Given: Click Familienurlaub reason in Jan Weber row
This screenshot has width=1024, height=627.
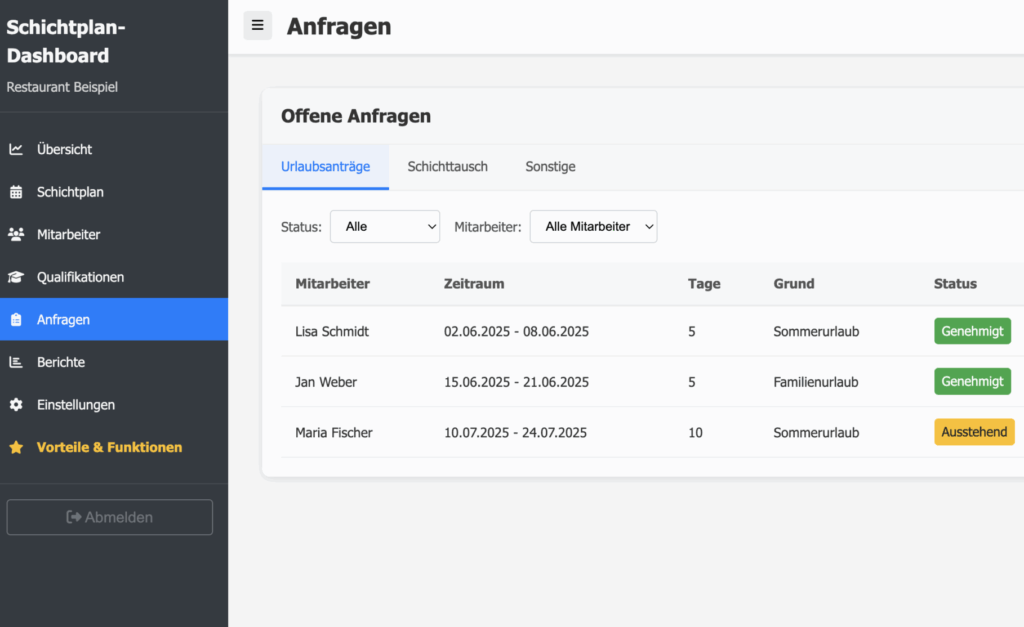Looking at the screenshot, I should tap(816, 382).
